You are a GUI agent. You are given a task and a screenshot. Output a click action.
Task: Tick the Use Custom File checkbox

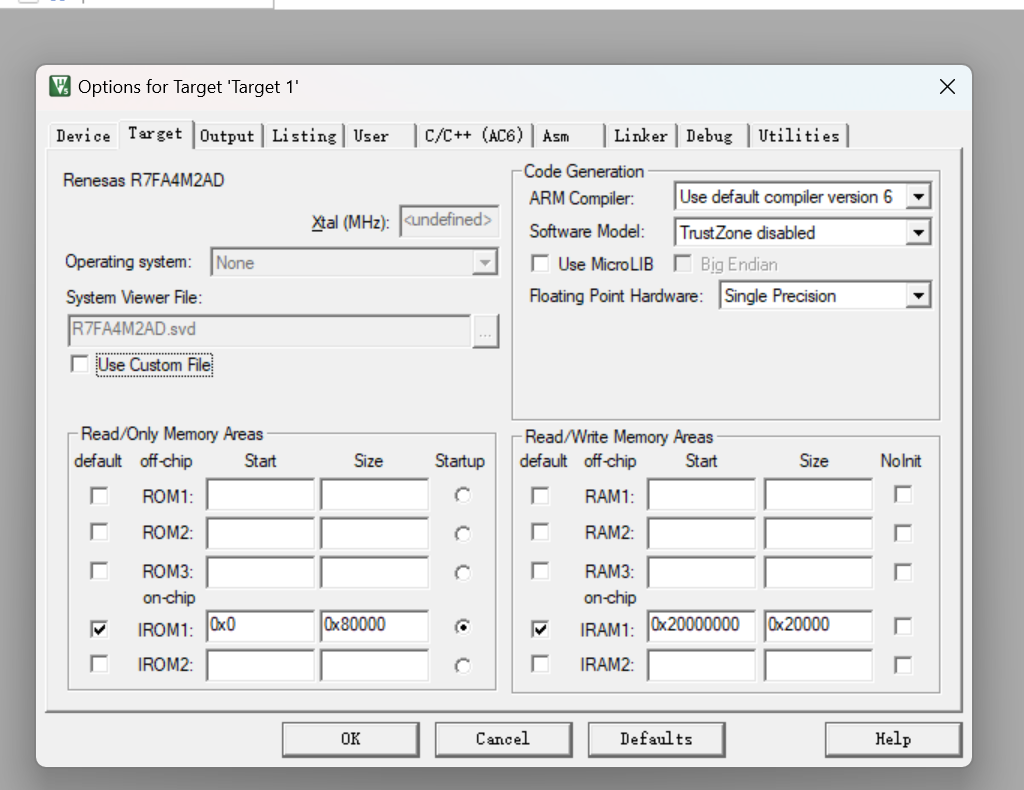(x=80, y=364)
